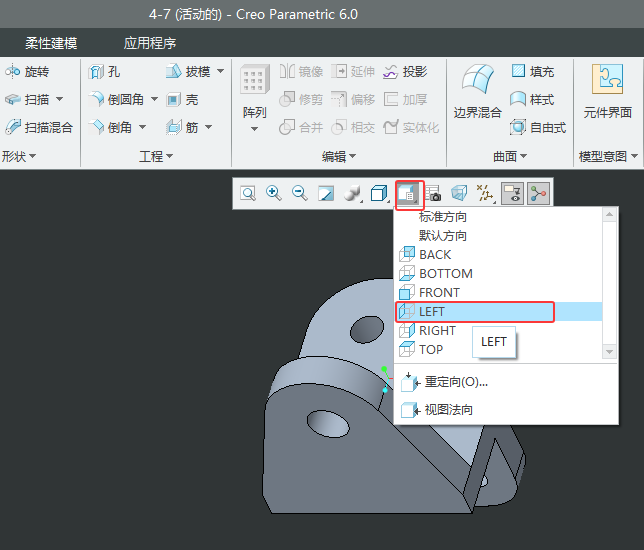Expand the Draft (拔模) dropdown arrow

221,71
